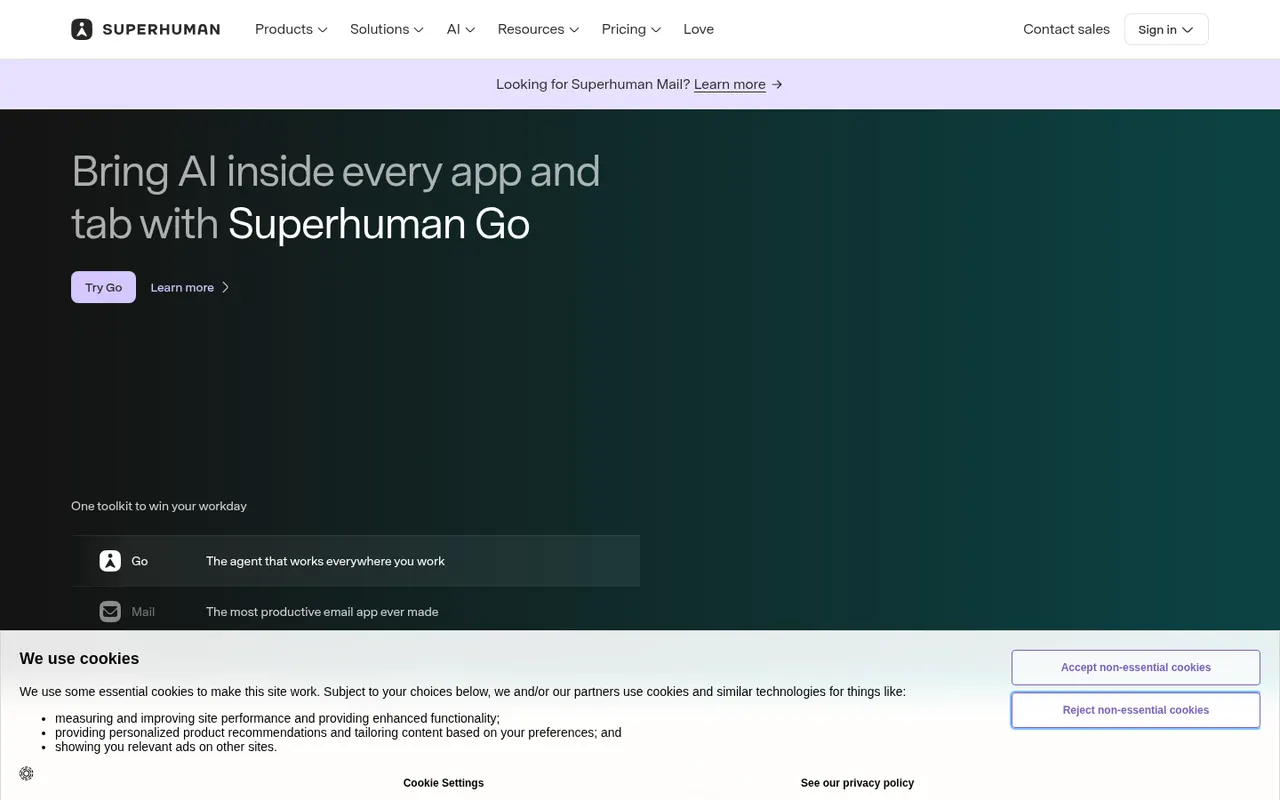Image resolution: width=1280 pixels, height=800 pixels.
Task: Select the Mail tab row
Action: 355,611
